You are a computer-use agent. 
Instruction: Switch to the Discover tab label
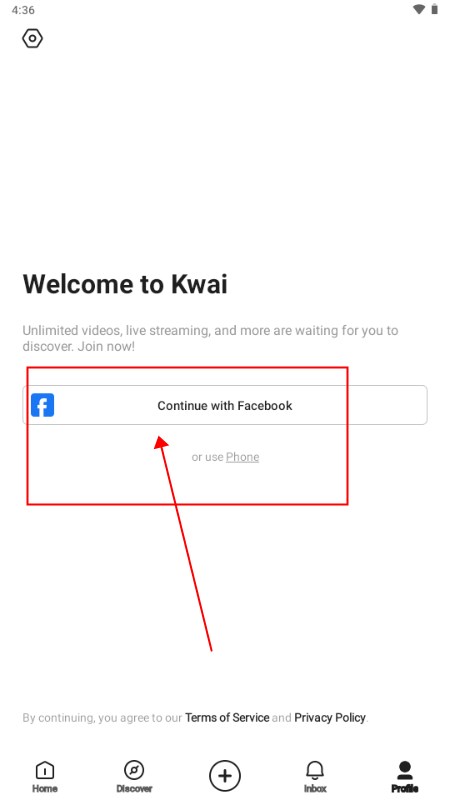coord(134,788)
